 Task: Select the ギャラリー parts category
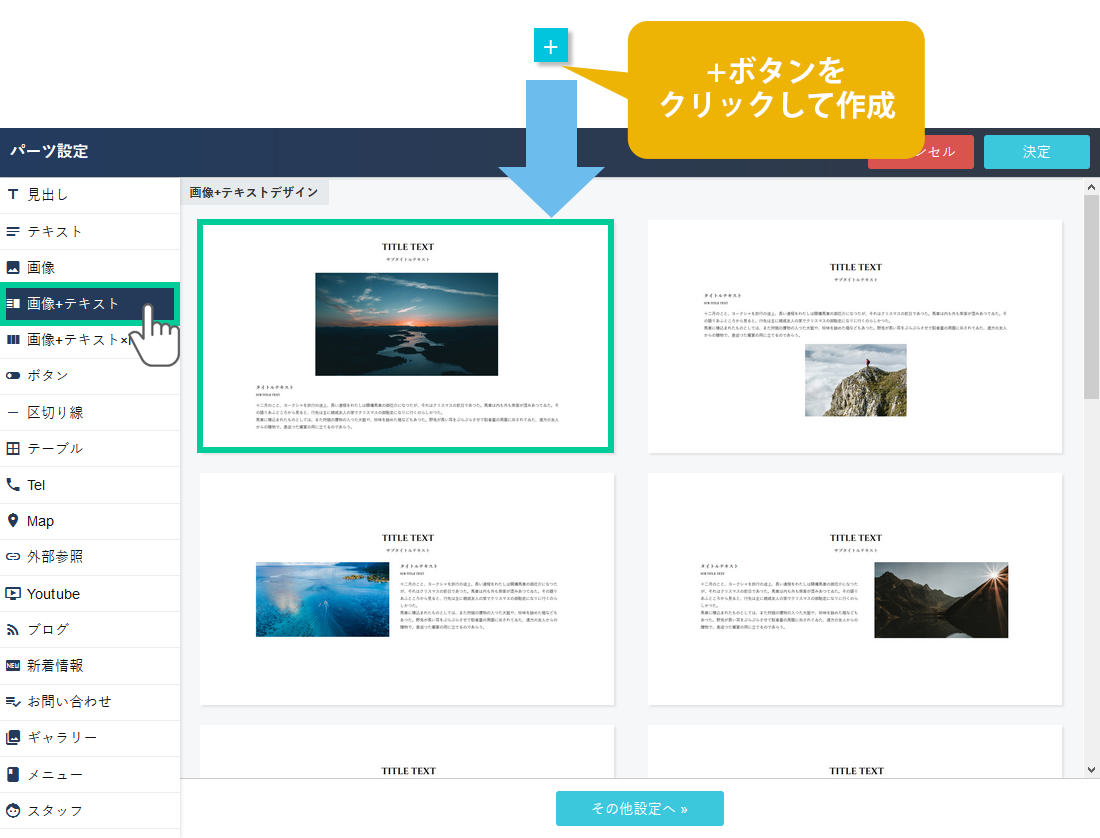point(62,738)
